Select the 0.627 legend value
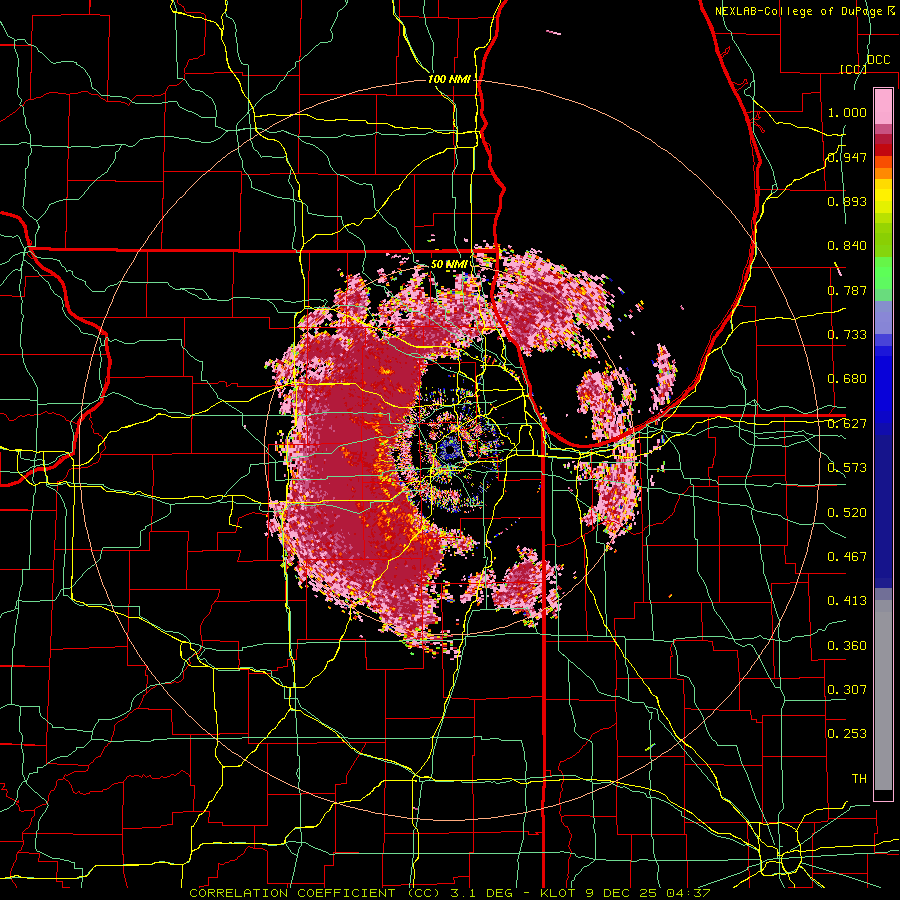Screen dimensions: 900x900 (847, 424)
